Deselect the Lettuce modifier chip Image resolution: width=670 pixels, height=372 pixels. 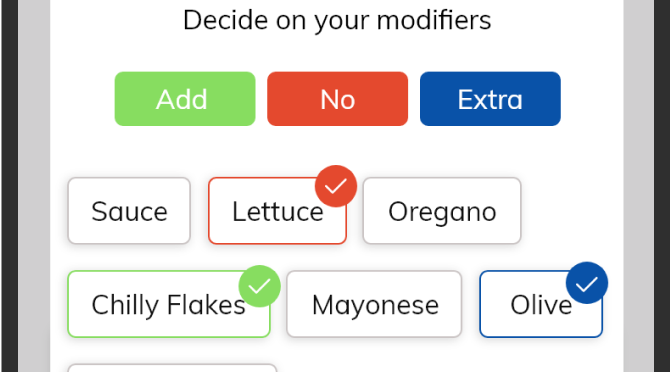(277, 211)
